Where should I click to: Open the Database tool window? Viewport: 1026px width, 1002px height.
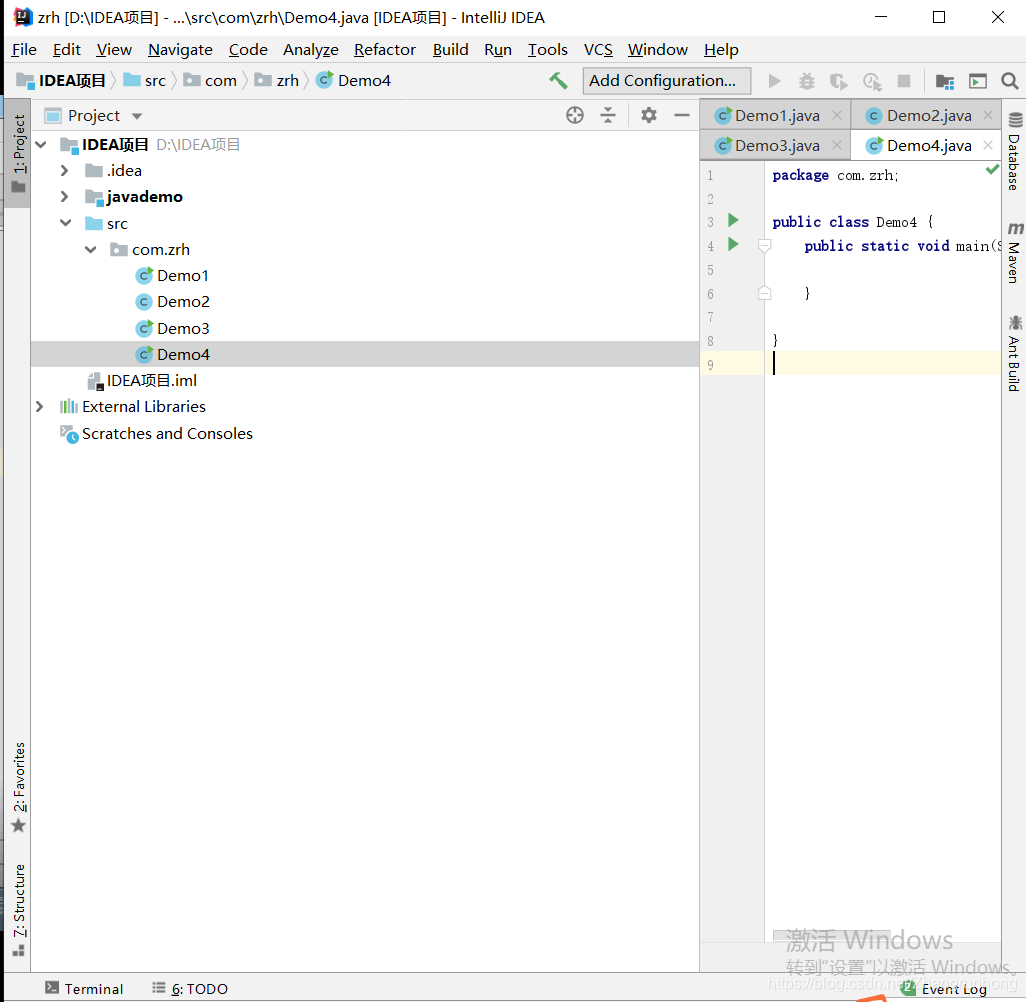point(1014,153)
